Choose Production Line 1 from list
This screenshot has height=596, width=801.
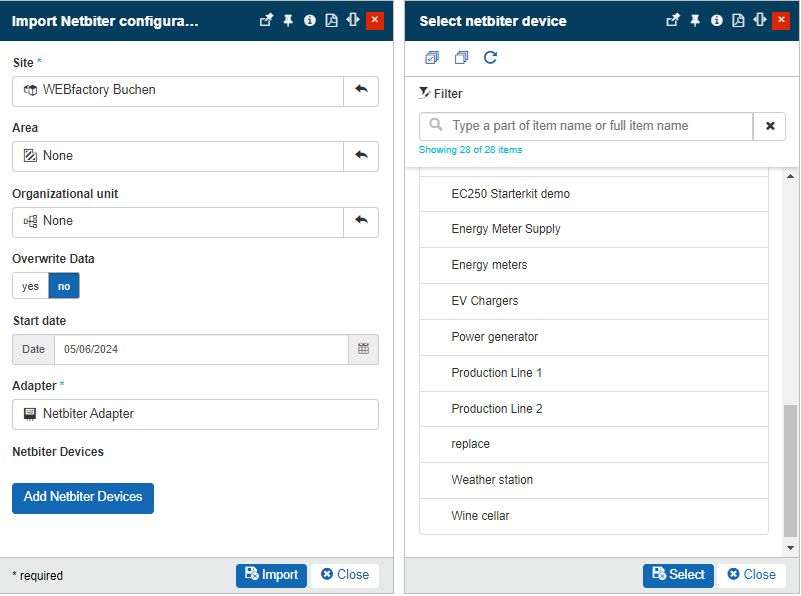497,373
